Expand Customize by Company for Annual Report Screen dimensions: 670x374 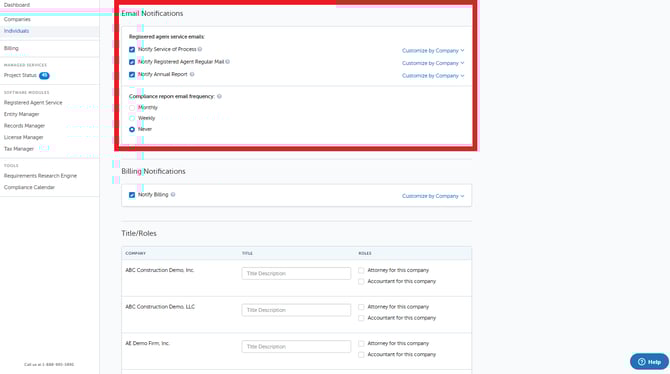433,76
